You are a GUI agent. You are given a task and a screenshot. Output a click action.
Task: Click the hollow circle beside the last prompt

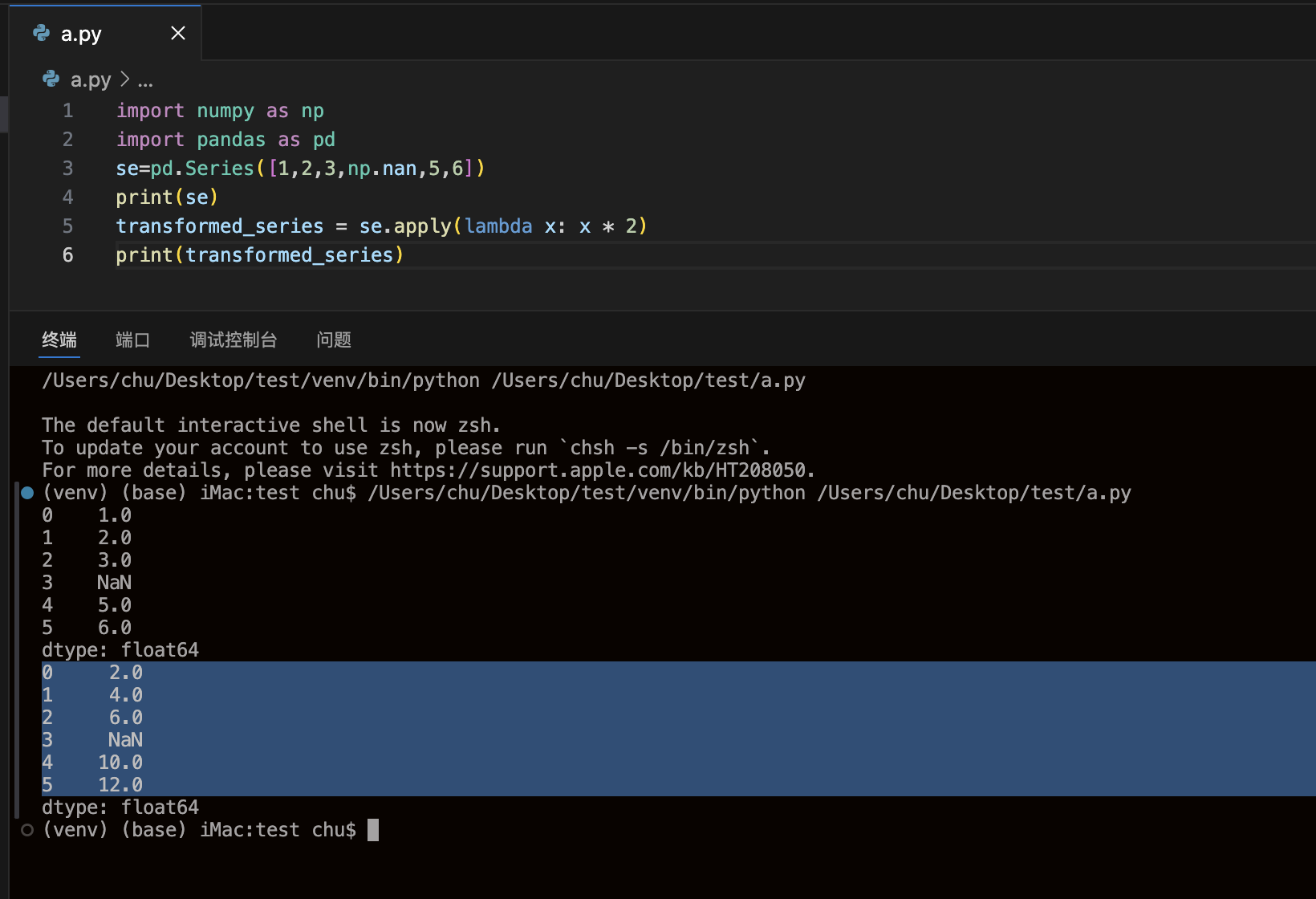(27, 830)
